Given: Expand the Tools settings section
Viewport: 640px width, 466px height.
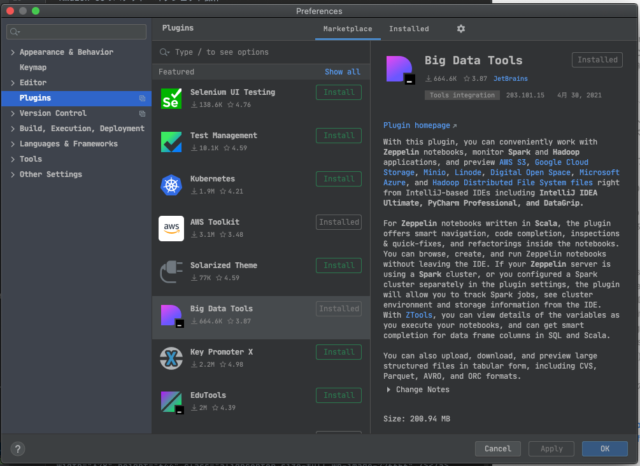Looking at the screenshot, I should click(x=13, y=159).
